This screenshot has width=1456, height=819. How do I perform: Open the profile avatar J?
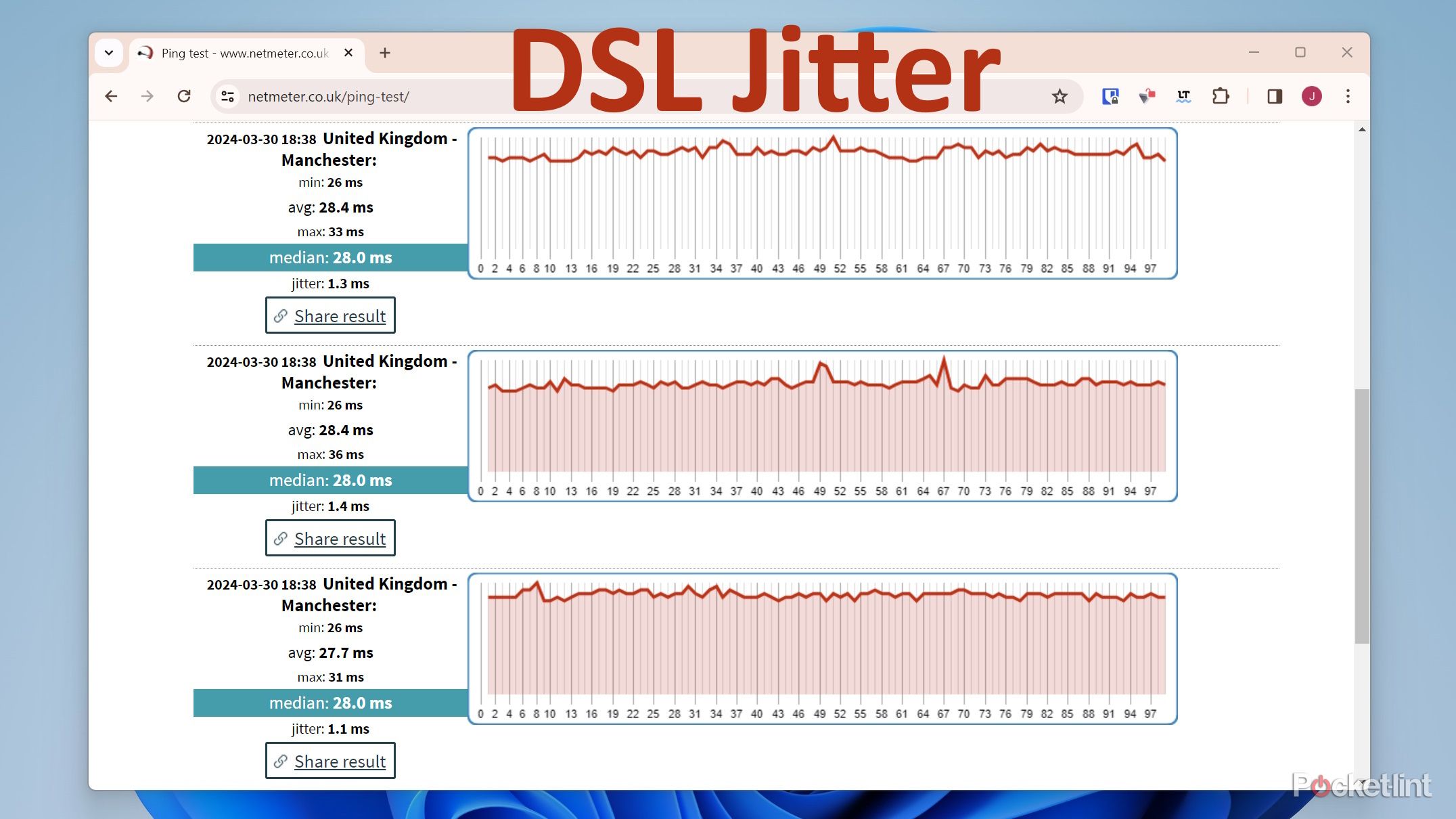1311,96
